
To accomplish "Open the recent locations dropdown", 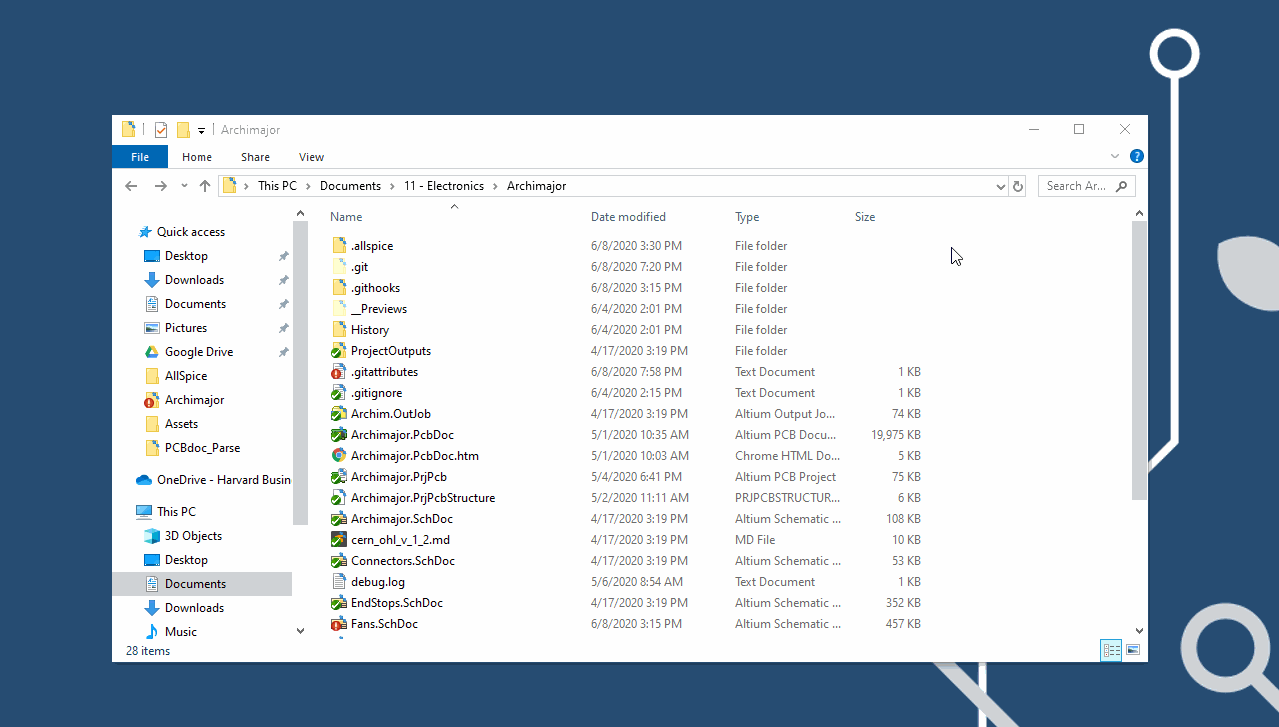I will [184, 186].
